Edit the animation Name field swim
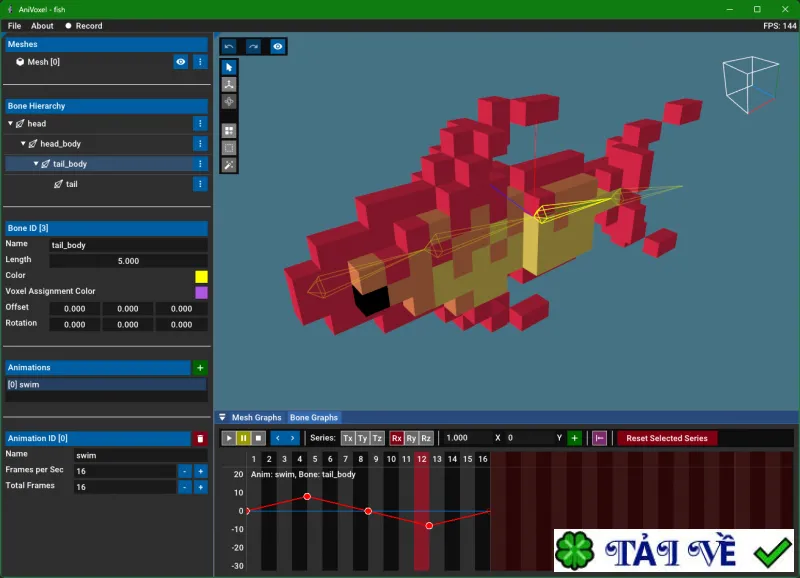This screenshot has height=578, width=800. (x=141, y=455)
